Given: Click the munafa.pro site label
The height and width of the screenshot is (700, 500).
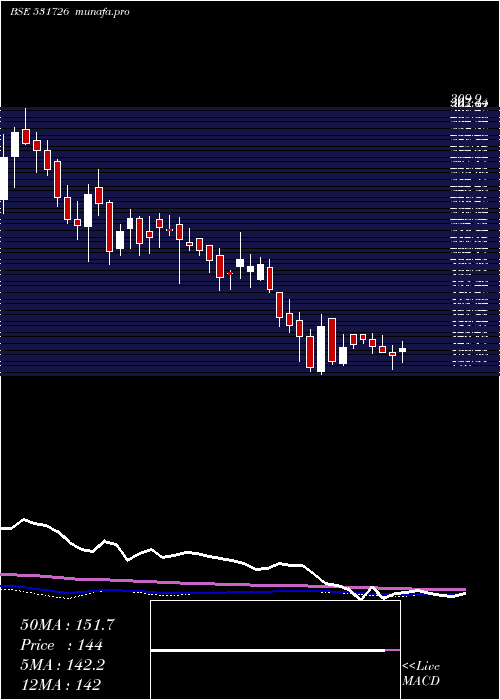Looking at the screenshot, I should click(x=103, y=12).
